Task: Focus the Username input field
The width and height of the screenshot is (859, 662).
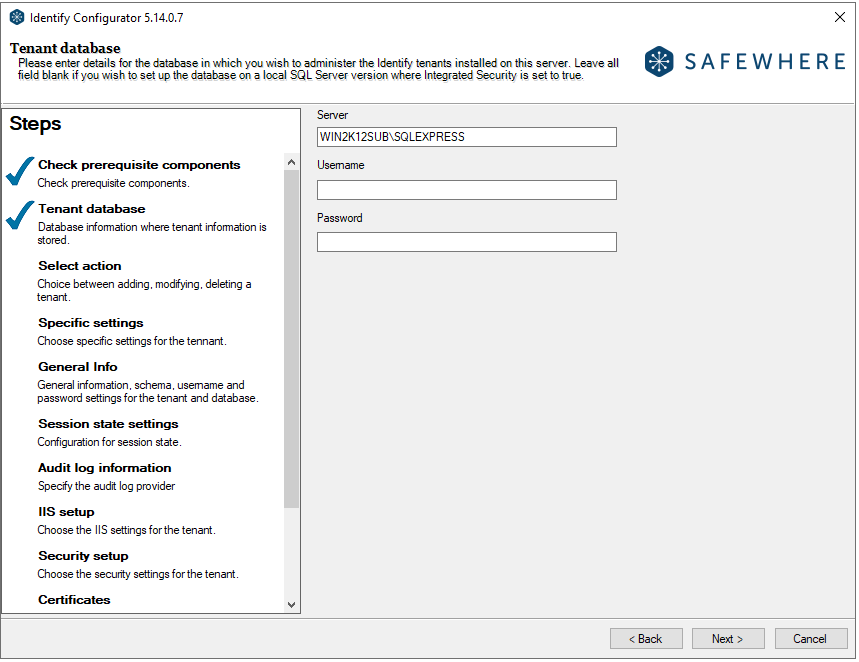Action: [467, 190]
